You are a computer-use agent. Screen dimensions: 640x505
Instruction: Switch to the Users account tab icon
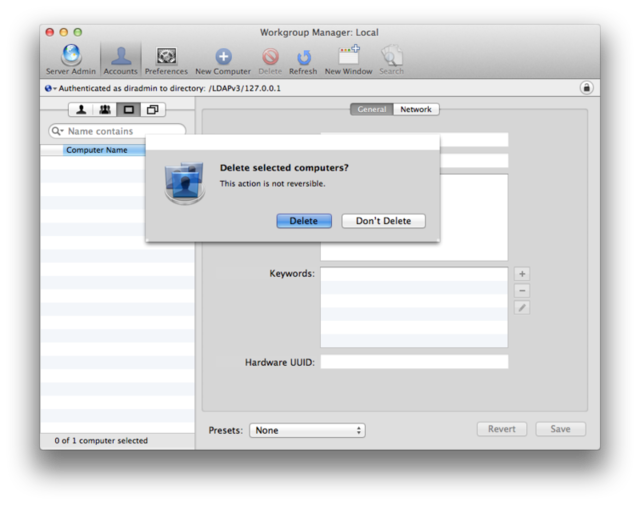click(81, 109)
